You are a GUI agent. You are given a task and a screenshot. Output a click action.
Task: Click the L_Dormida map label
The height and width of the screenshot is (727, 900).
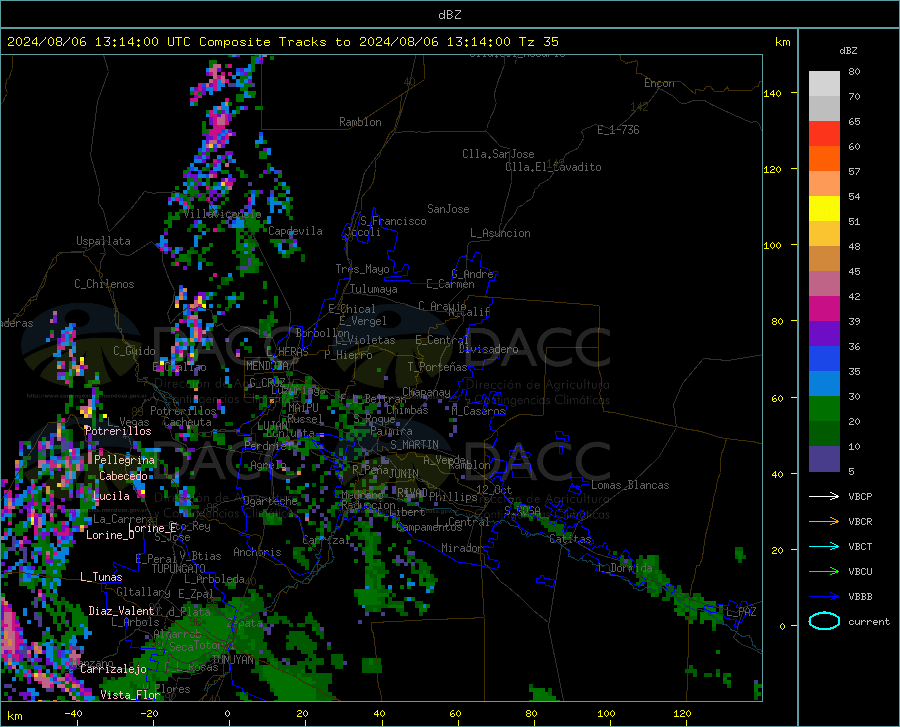pos(625,568)
